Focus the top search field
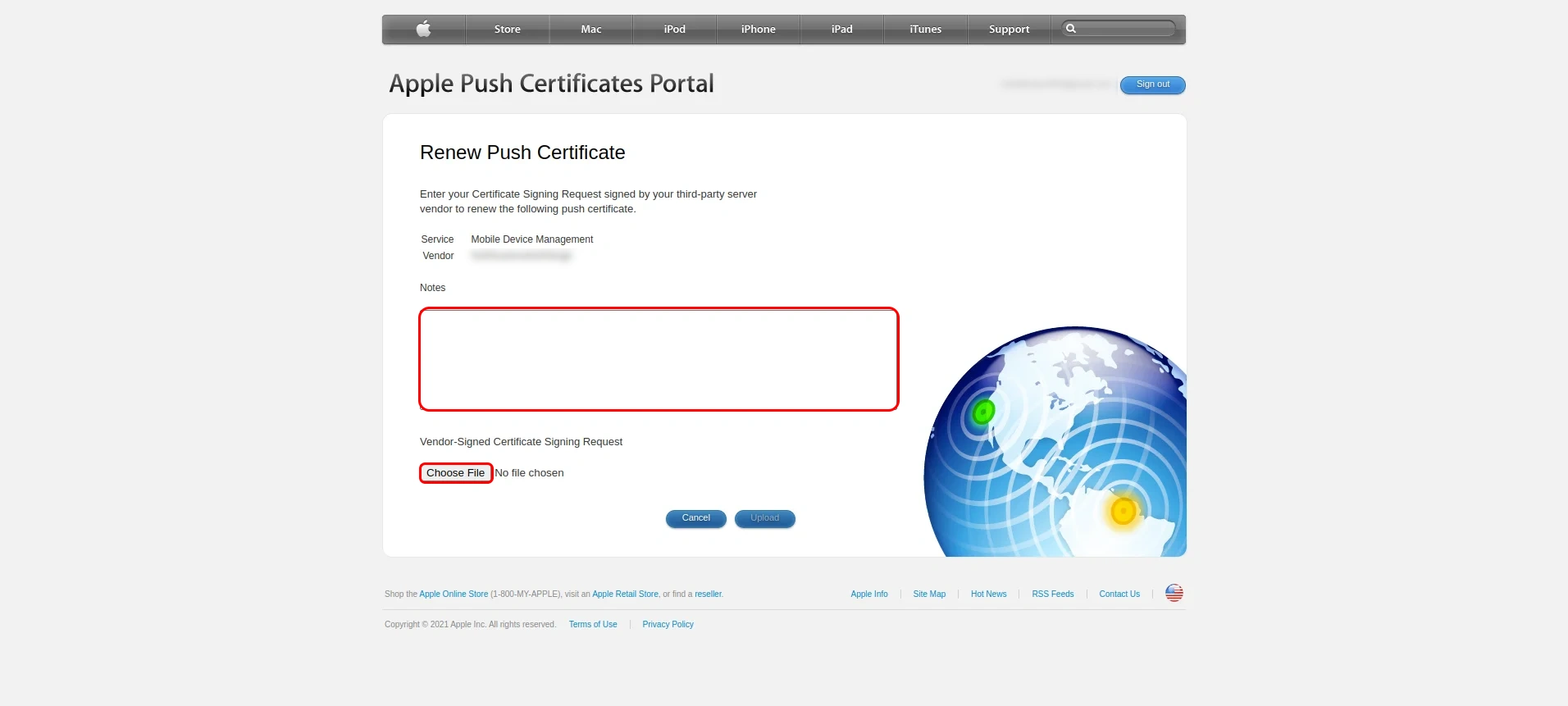Image resolution: width=1568 pixels, height=706 pixels. (1125, 29)
